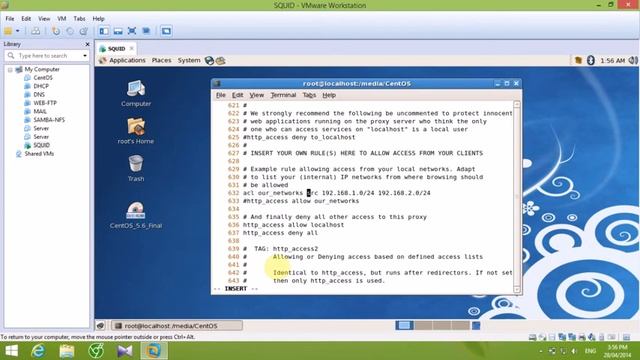Image resolution: width=640 pixels, height=360 pixels.
Task: Switch to the second workspace
Action: pyautogui.click(x=423, y=325)
